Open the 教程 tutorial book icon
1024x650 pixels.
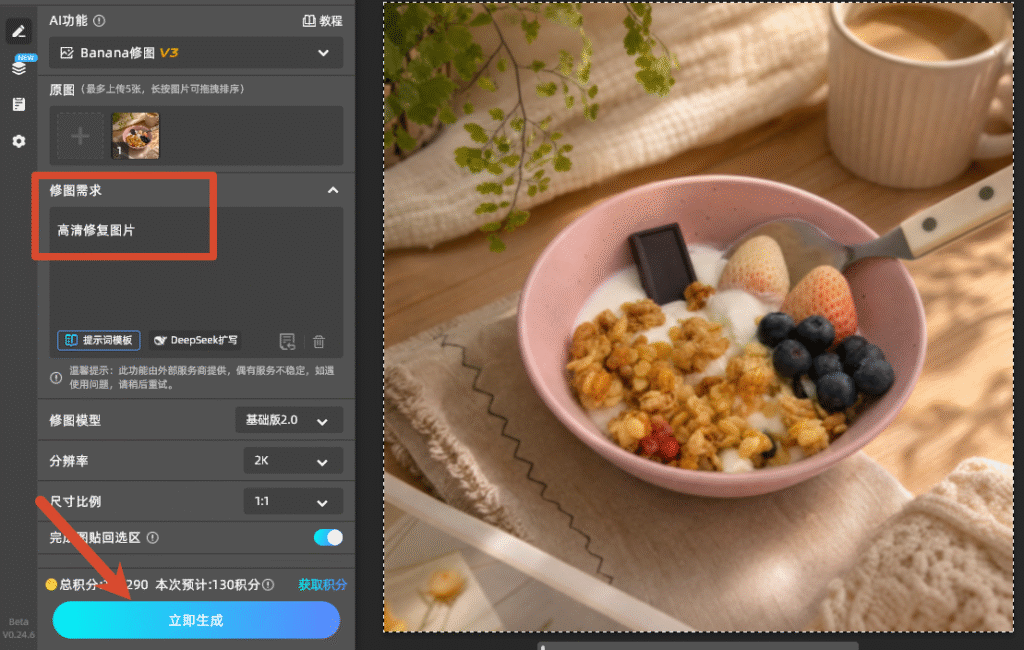[x=309, y=21]
